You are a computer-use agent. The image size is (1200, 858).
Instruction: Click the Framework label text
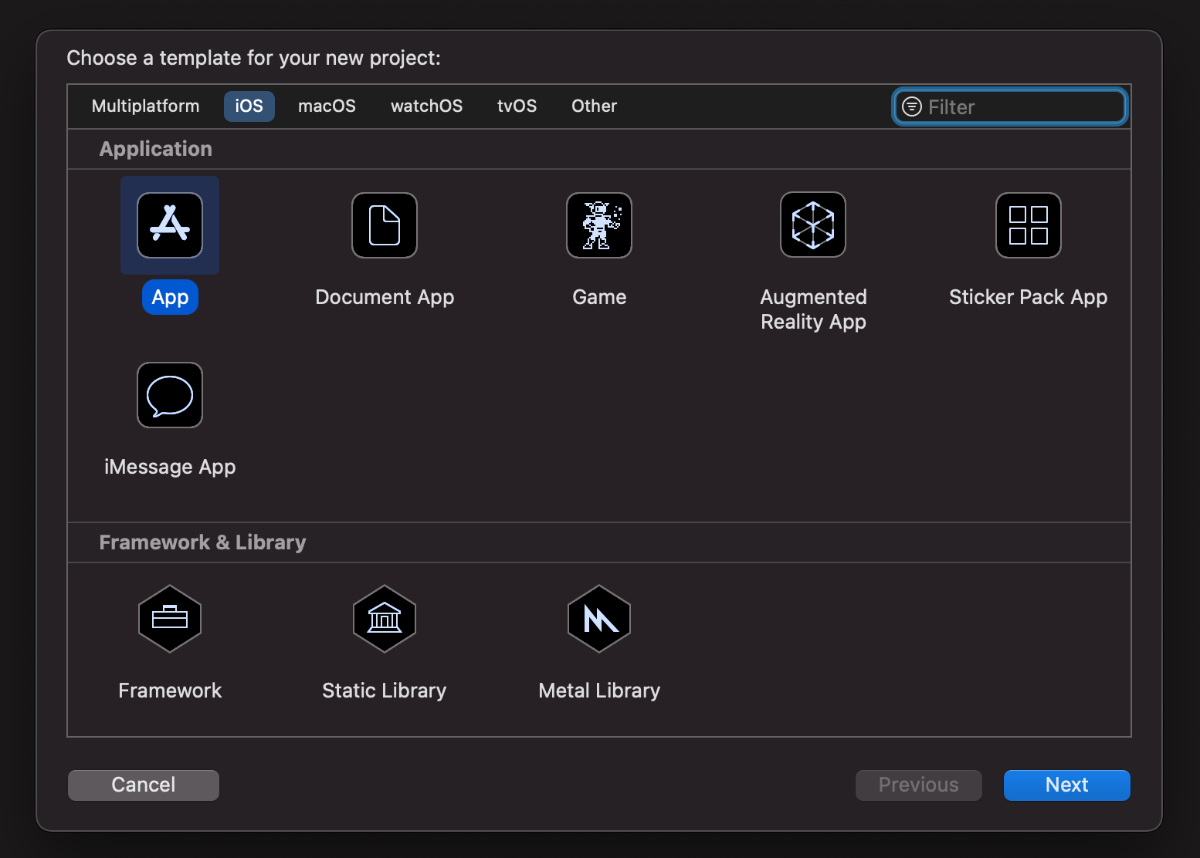[x=170, y=690]
